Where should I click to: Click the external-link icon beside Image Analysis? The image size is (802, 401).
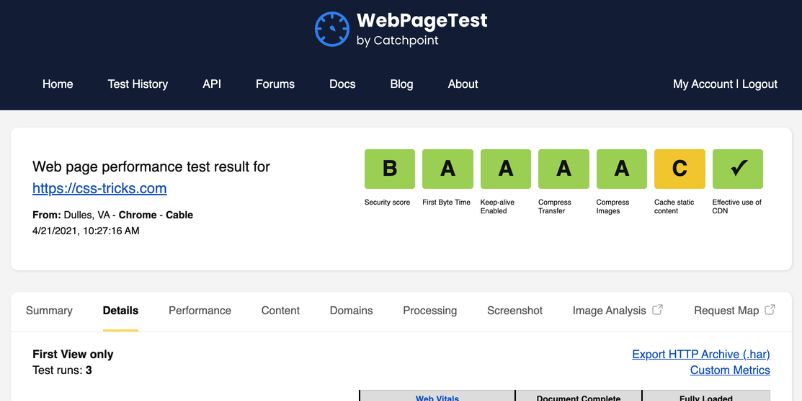(658, 310)
